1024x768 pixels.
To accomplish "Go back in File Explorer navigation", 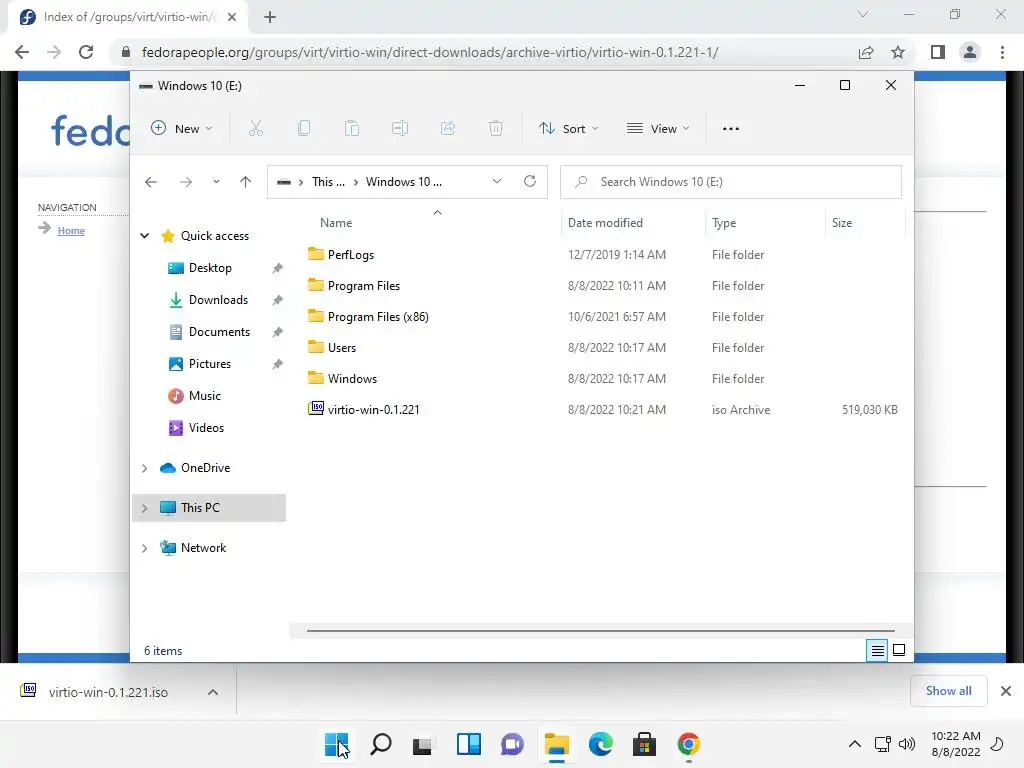I will [151, 182].
